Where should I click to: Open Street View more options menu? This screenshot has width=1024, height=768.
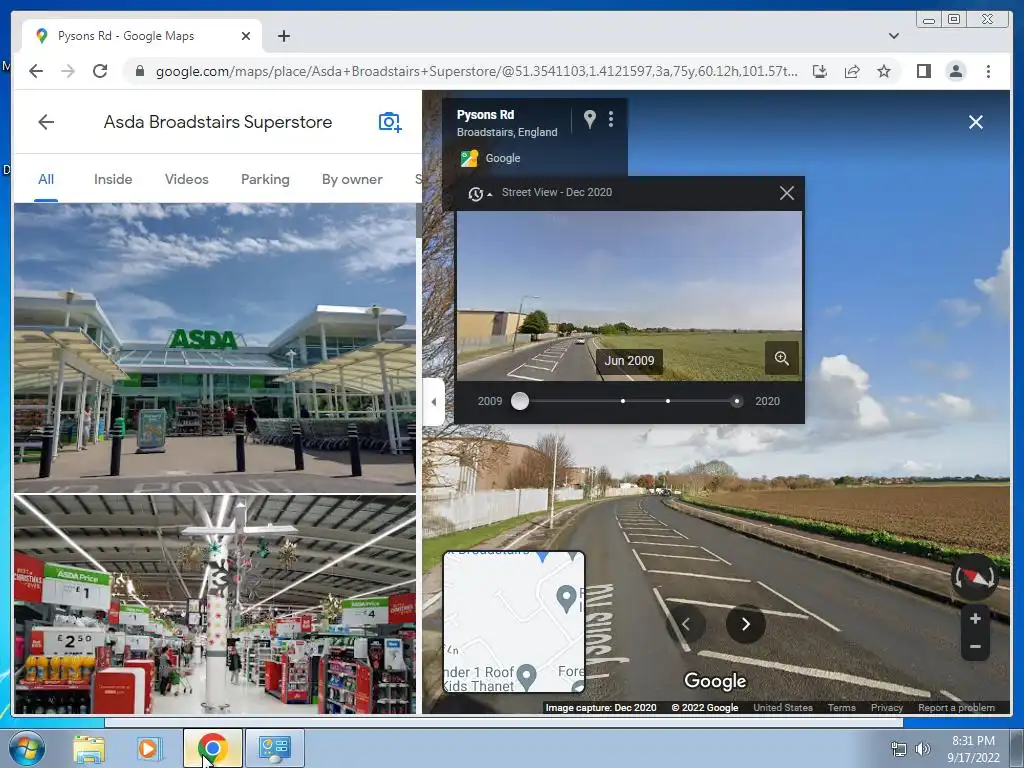coord(611,118)
